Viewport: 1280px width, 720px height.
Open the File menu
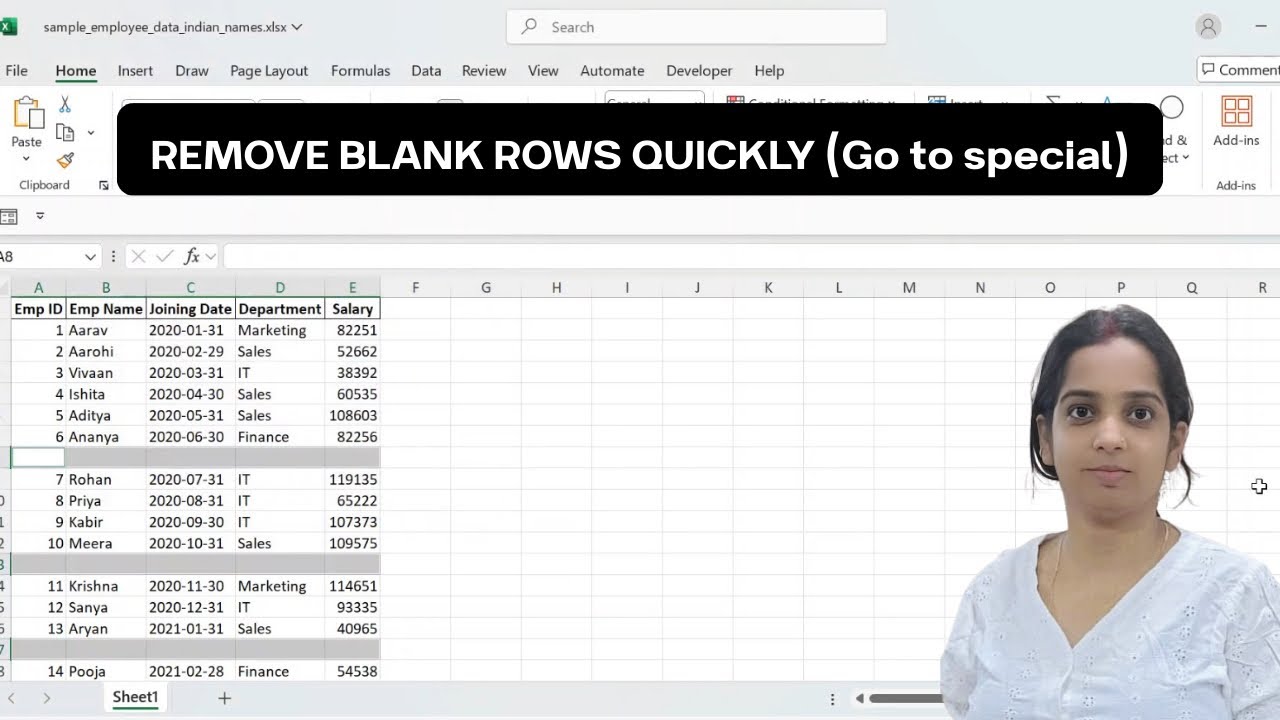[x=16, y=70]
